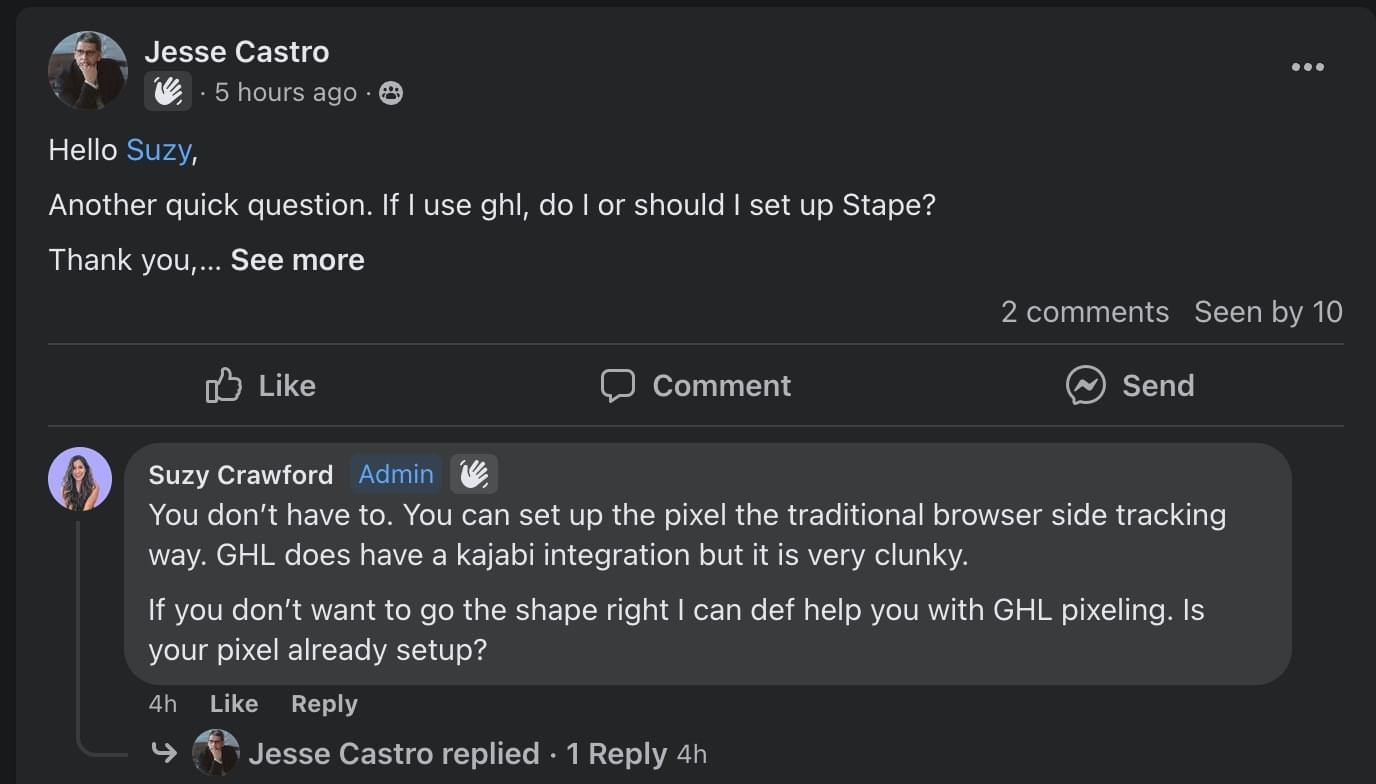The image size is (1376, 784).
Task: Click the group audience icon beside timestamp
Action: (x=391, y=93)
